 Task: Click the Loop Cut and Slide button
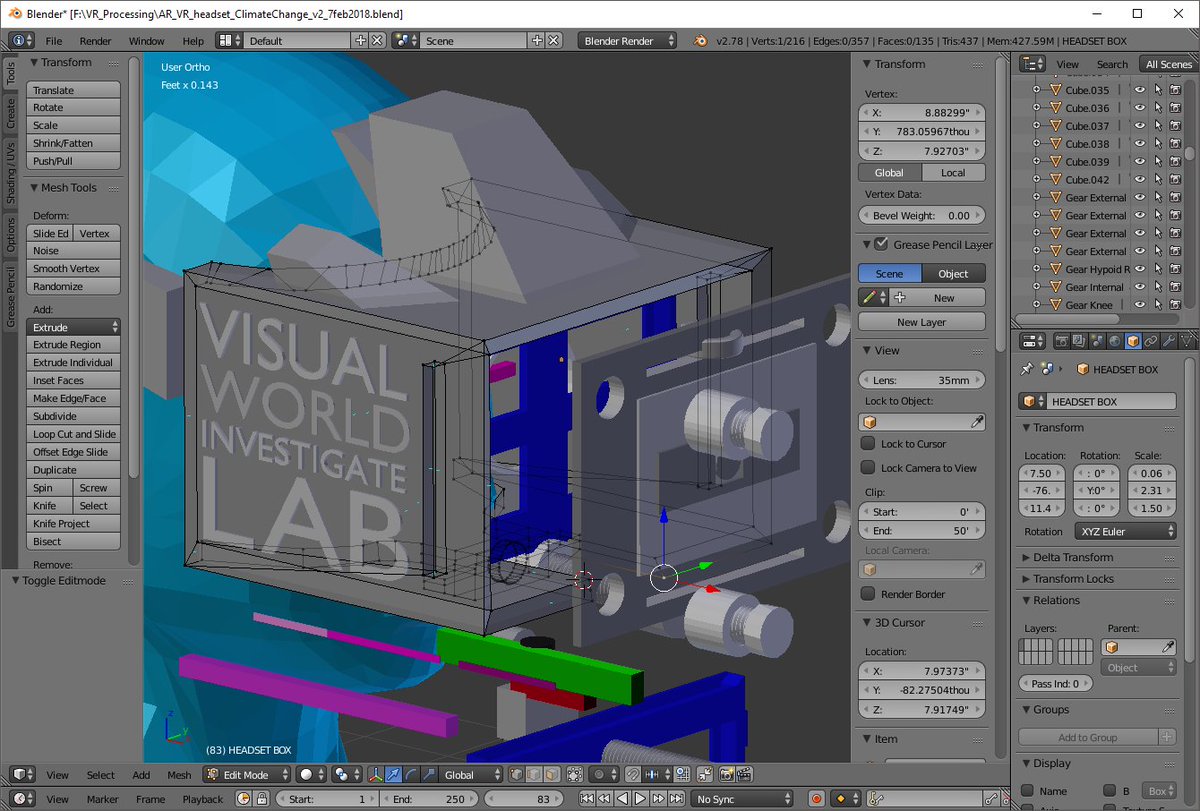(74, 434)
